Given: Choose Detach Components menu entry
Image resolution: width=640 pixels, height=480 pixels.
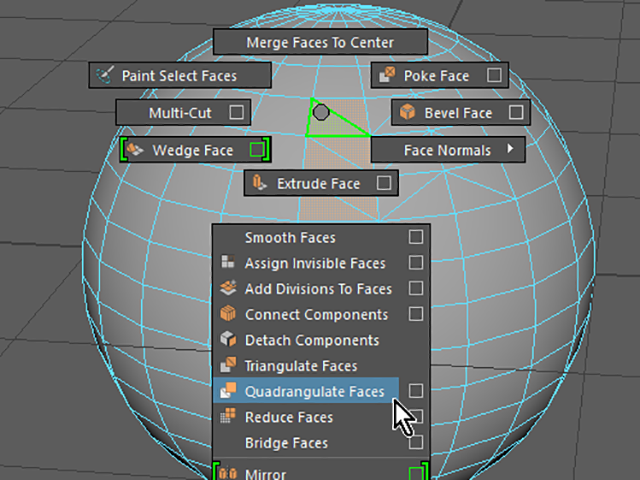Looking at the screenshot, I should (321, 340).
